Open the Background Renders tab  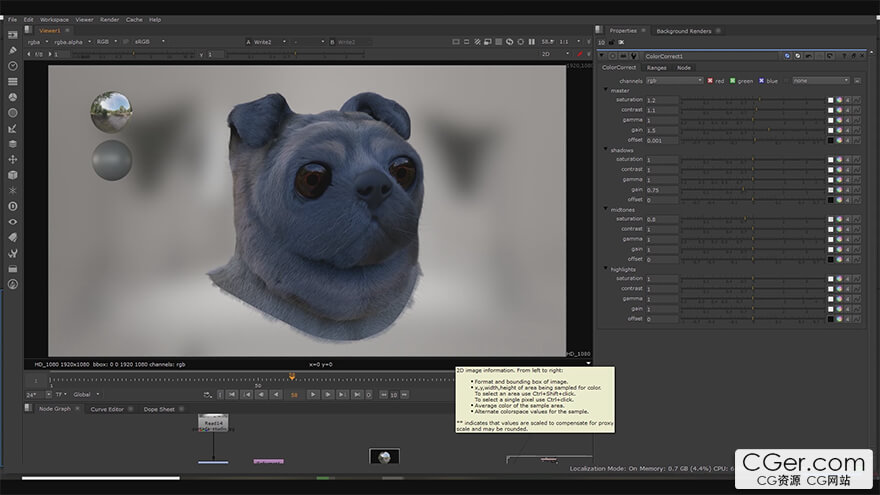[683, 31]
